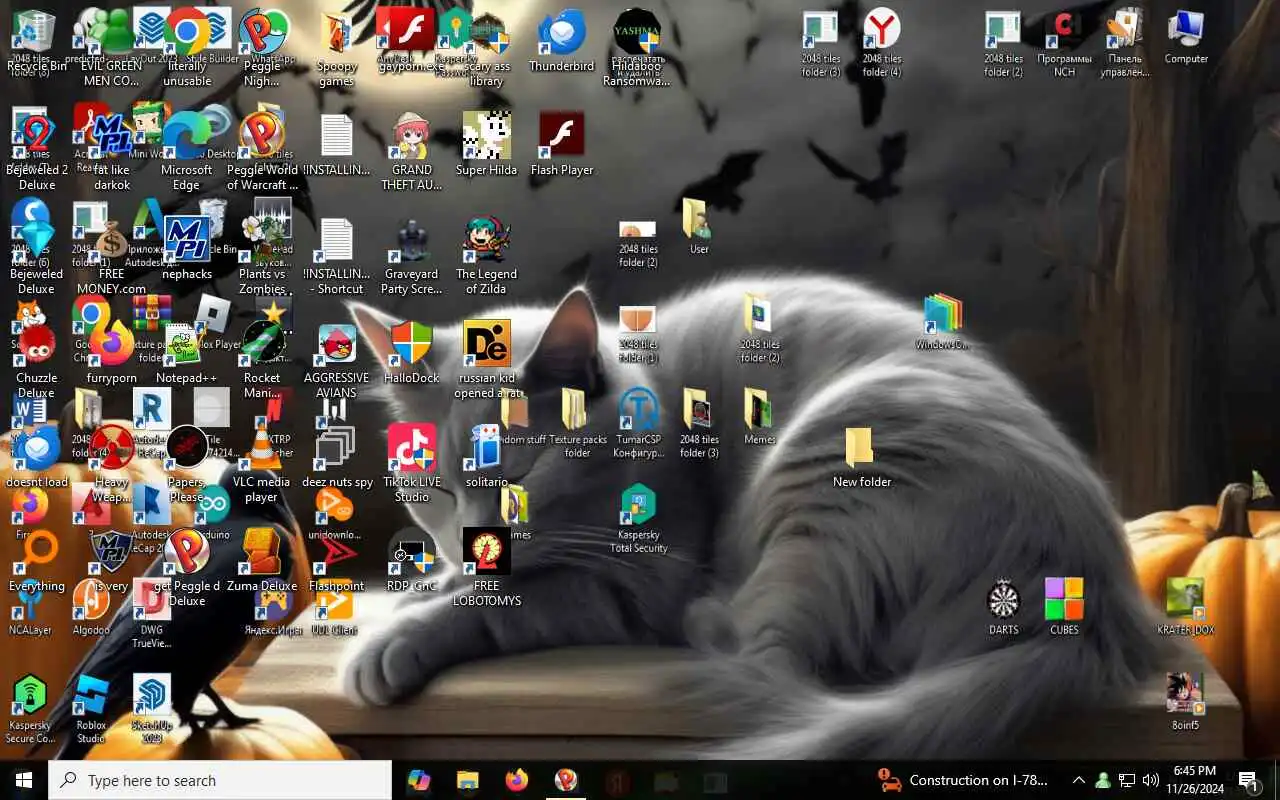This screenshot has height=800, width=1280.
Task: Launch TikTok LIVE Studio shortcut
Action: (x=412, y=463)
